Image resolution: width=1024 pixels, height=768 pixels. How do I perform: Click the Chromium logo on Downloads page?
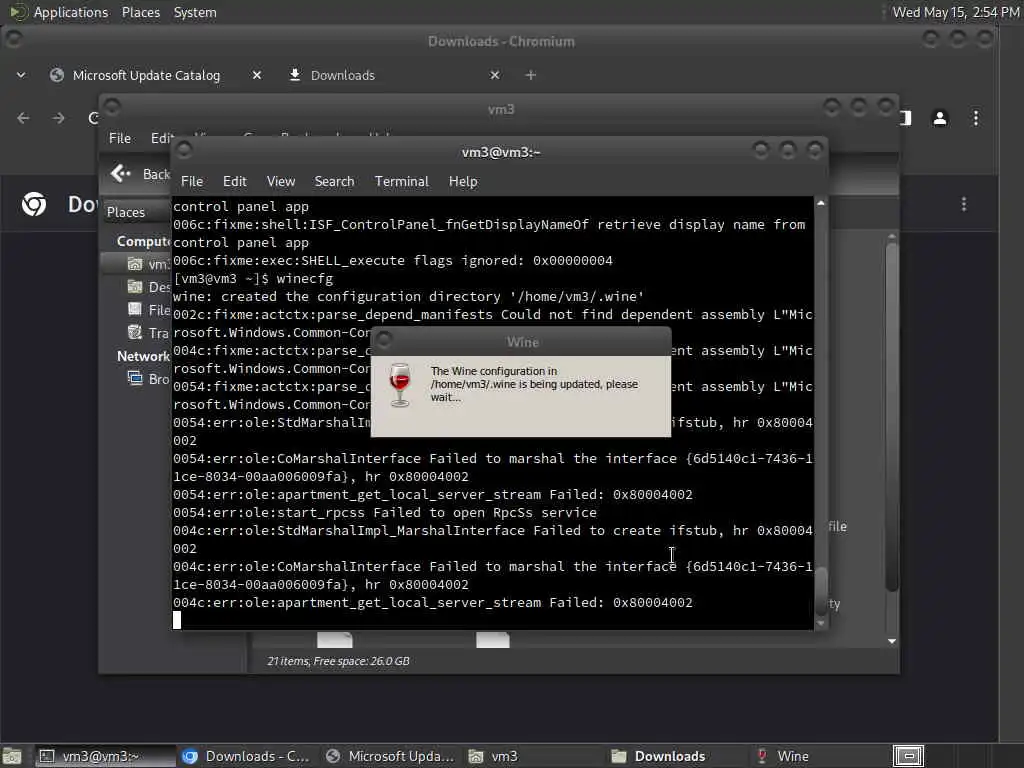tap(34, 204)
